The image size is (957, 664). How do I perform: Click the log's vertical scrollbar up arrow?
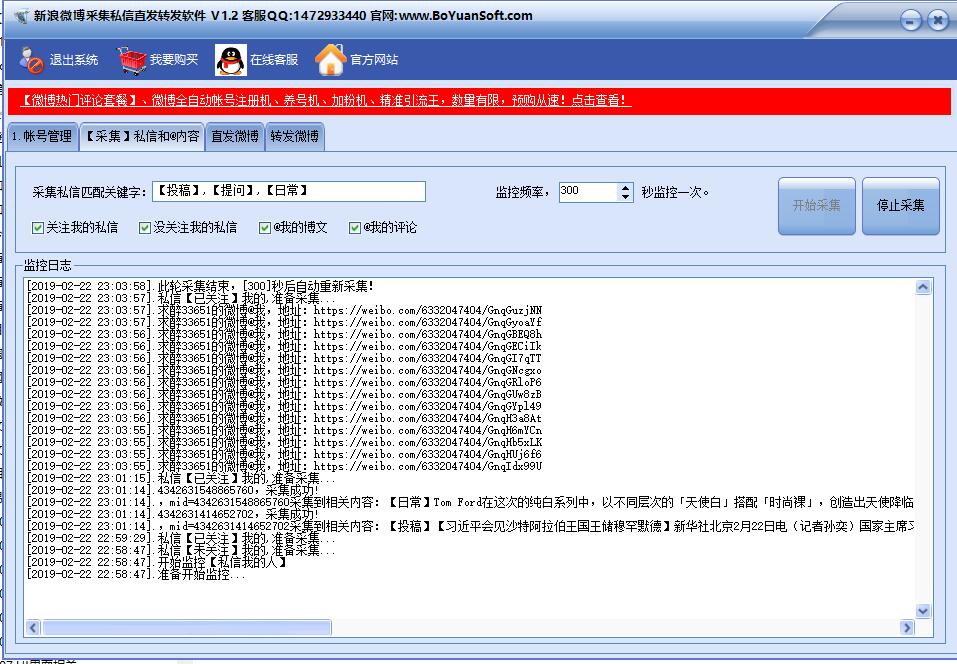pos(923,286)
